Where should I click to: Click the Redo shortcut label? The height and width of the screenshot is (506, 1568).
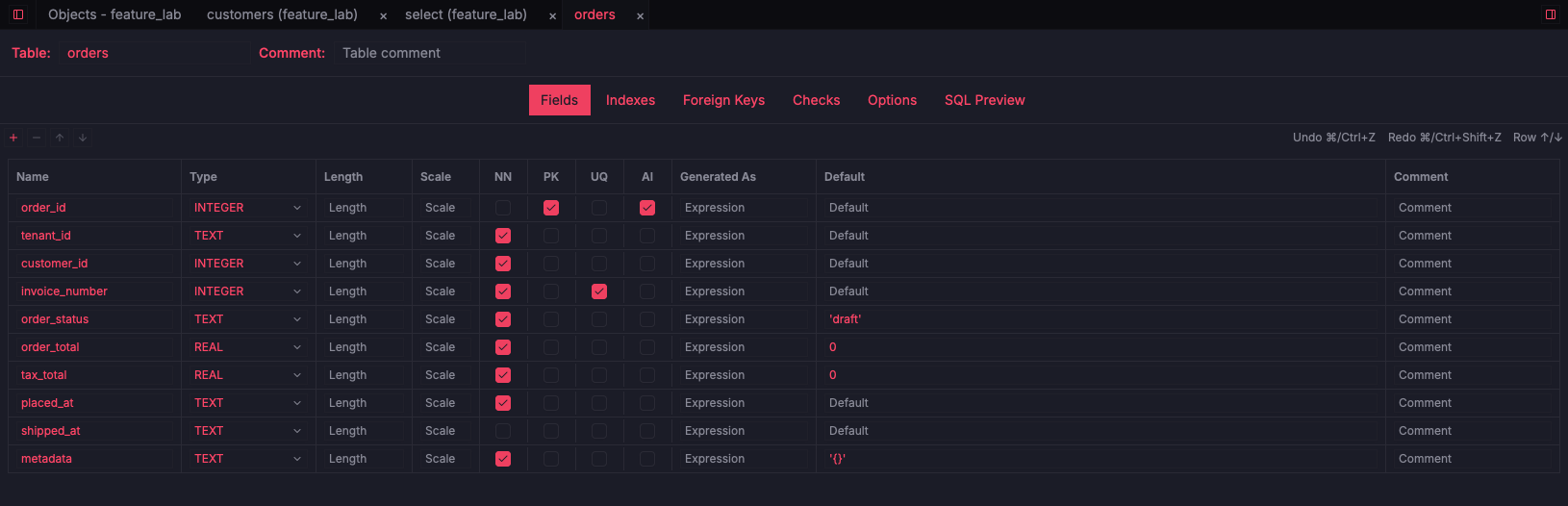1444,138
